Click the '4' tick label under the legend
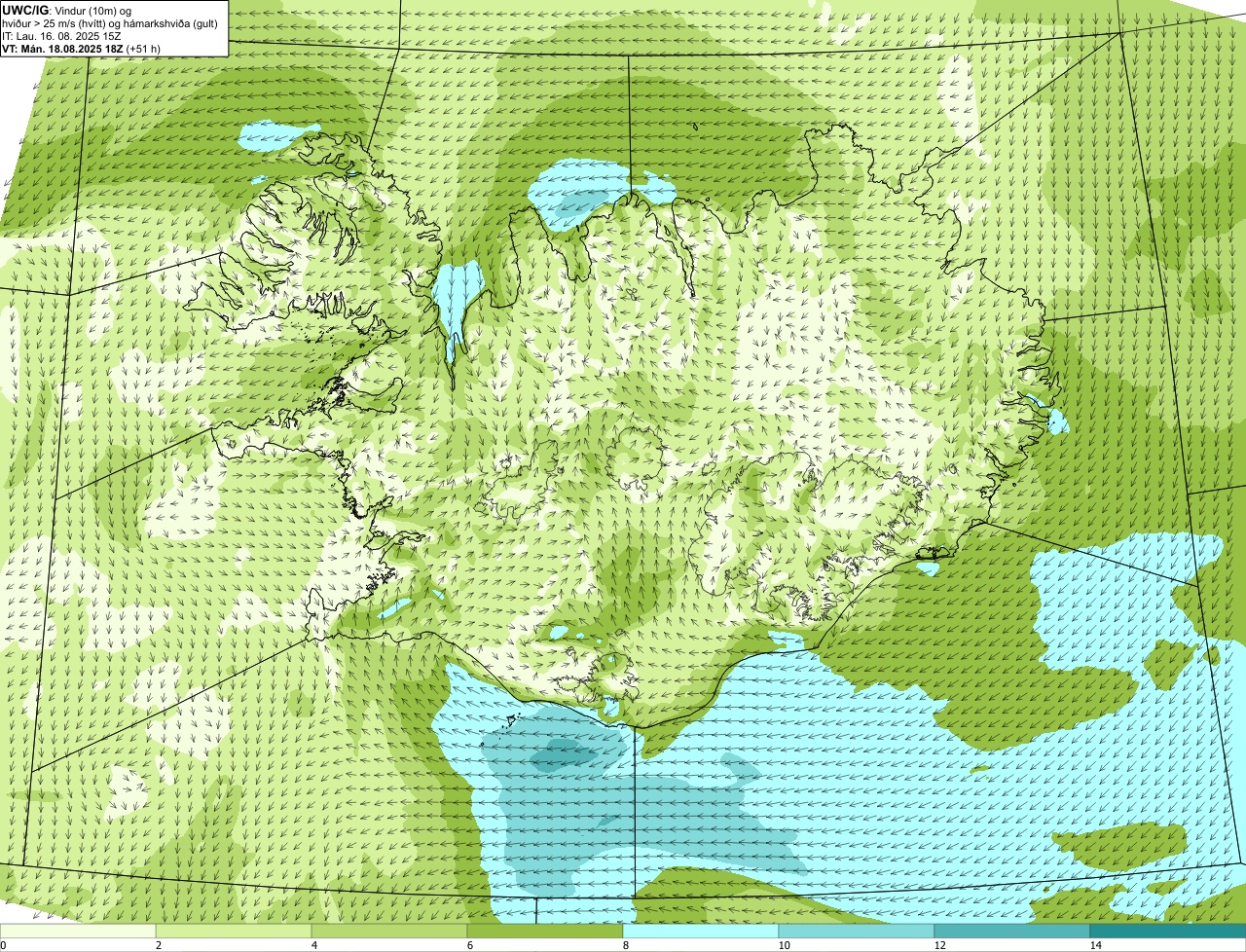The height and width of the screenshot is (952, 1246). [313, 945]
